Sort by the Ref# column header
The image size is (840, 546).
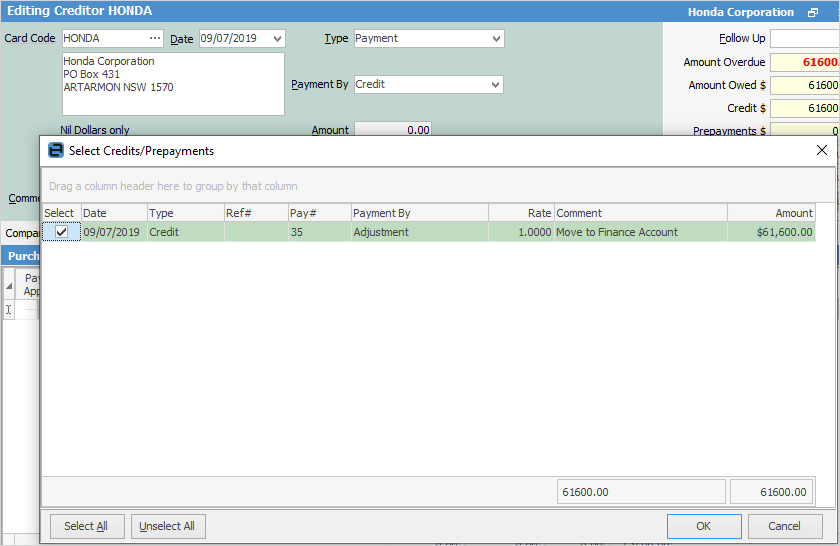(256, 213)
